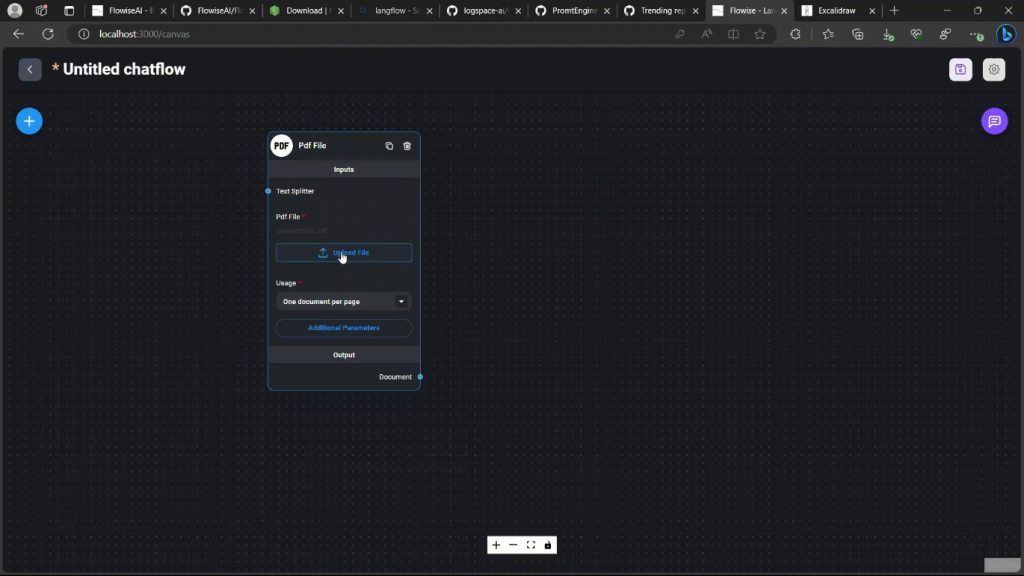Open the Usage dropdown One document per page
This screenshot has width=1024, height=576.
344,302
